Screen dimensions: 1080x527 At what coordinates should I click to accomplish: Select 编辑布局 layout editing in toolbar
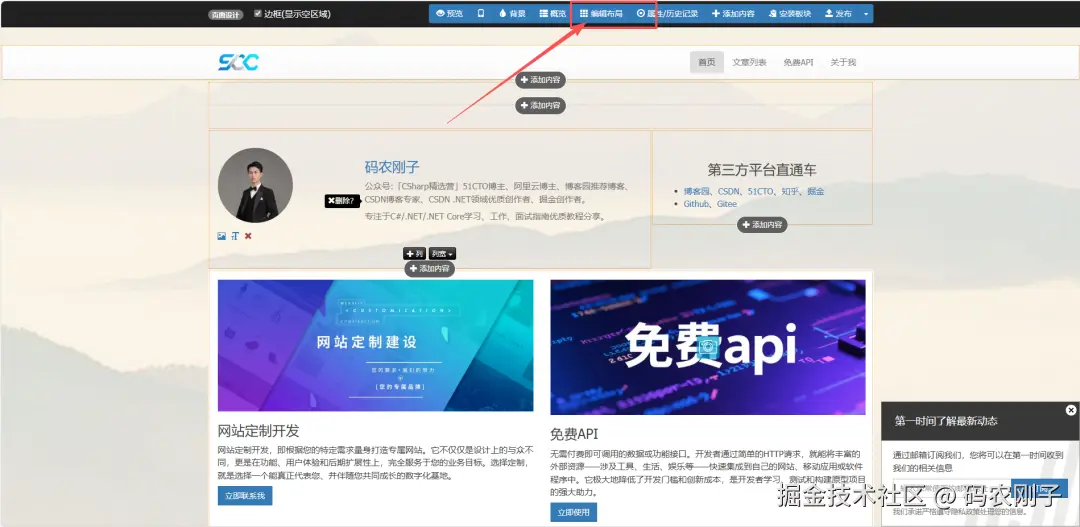[601, 14]
